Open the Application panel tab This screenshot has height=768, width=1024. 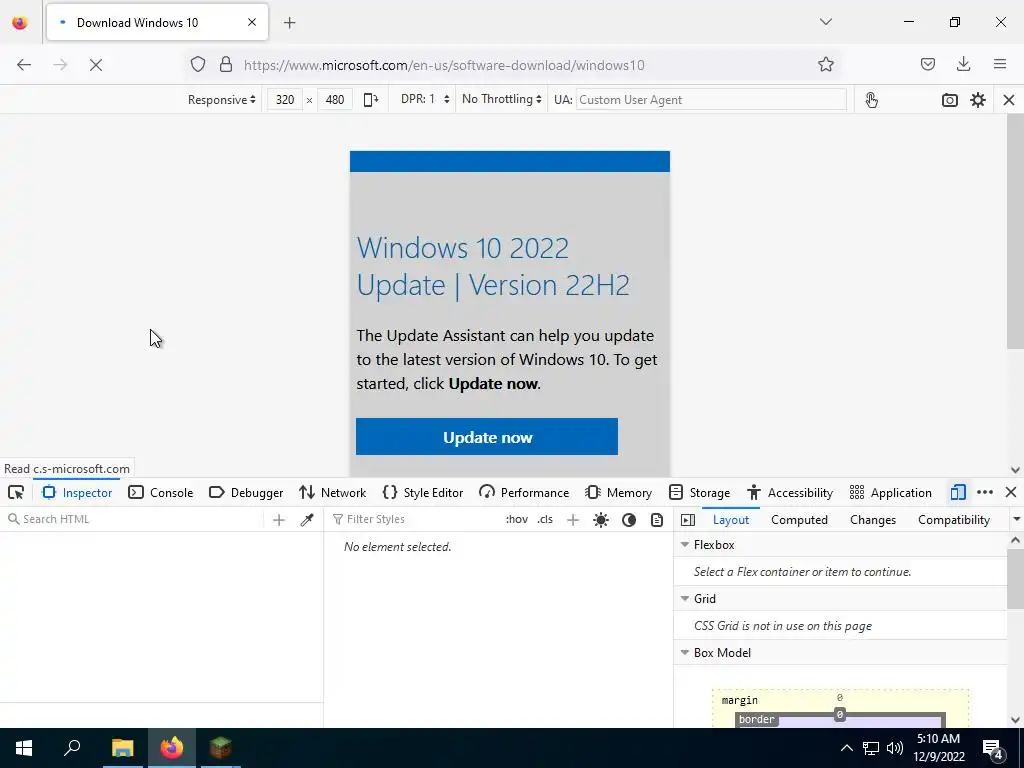(890, 492)
